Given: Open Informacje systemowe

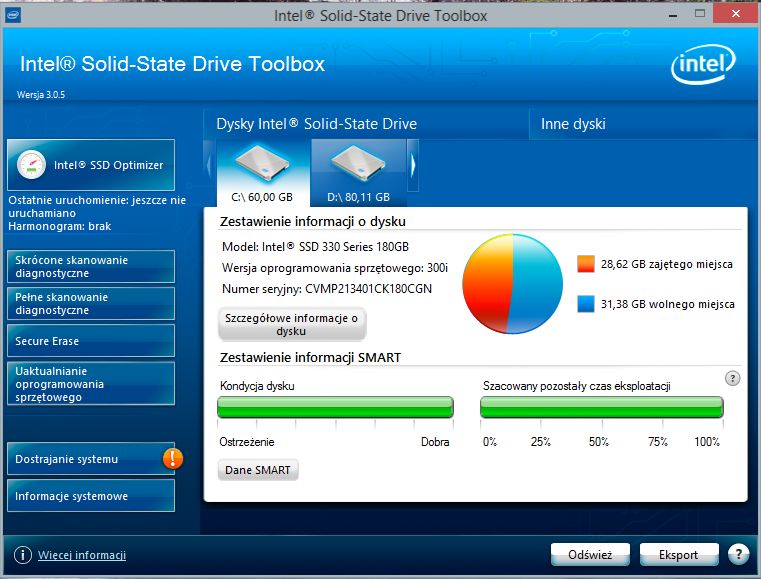Looking at the screenshot, I should pos(91,496).
